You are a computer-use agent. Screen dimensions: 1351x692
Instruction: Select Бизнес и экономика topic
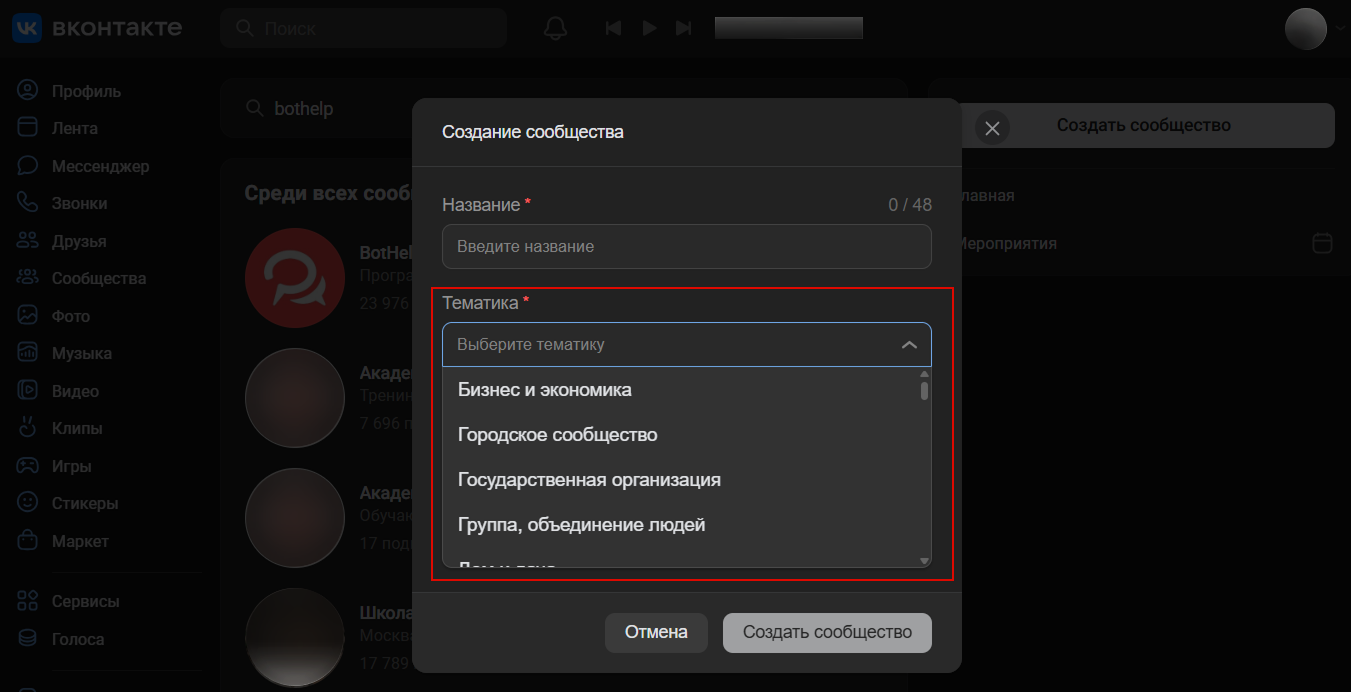click(544, 390)
